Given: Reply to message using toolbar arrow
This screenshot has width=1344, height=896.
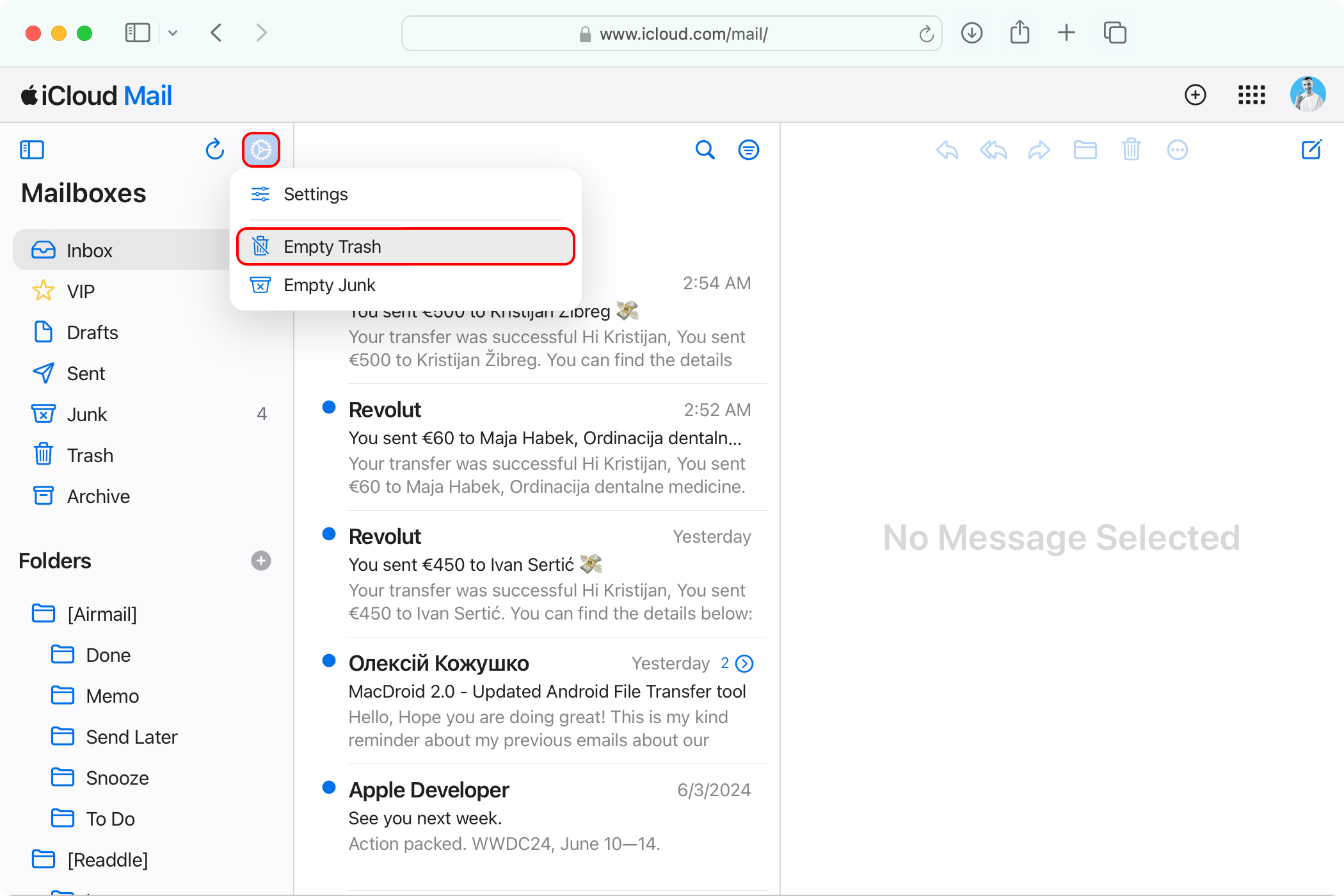Looking at the screenshot, I should coord(947,150).
